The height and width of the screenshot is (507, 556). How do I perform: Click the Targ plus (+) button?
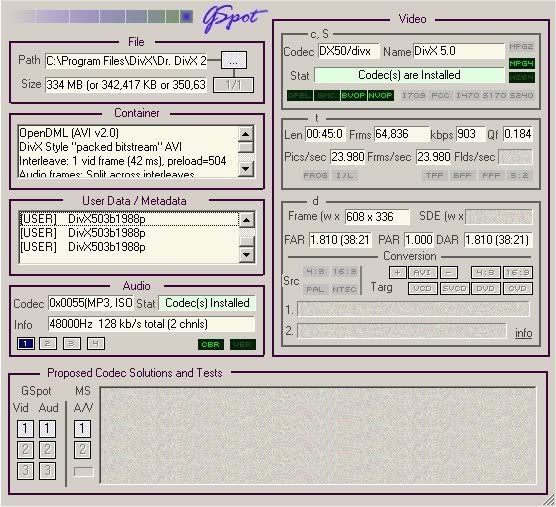[x=397, y=273]
